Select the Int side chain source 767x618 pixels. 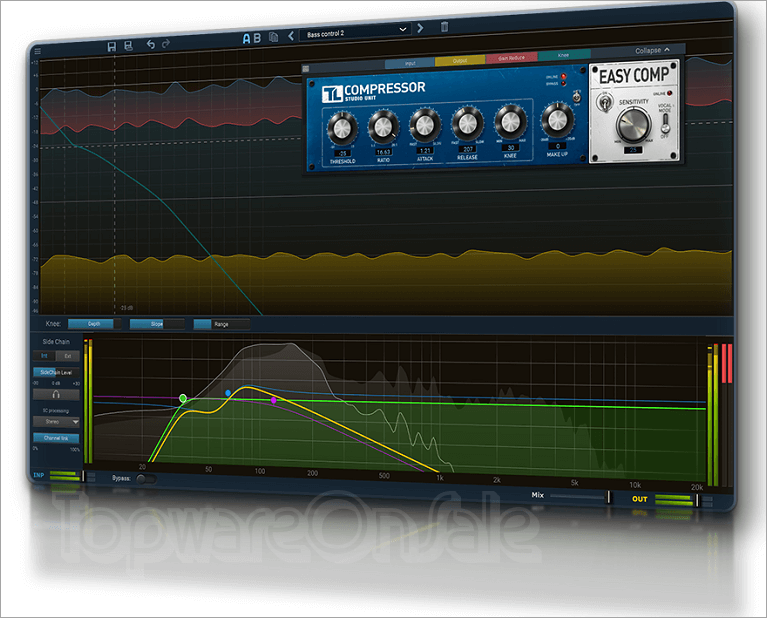click(44, 356)
